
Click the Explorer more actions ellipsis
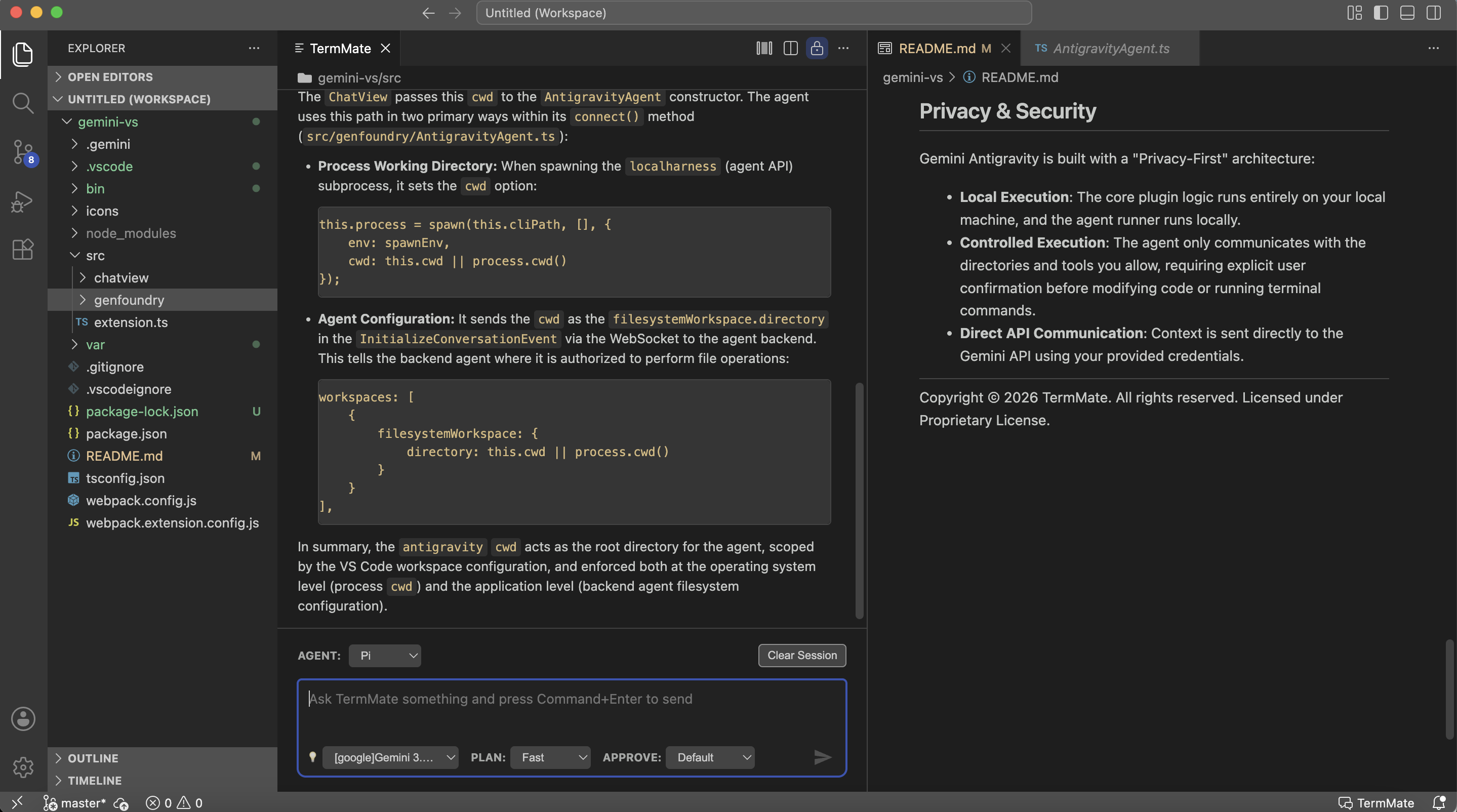click(x=254, y=48)
